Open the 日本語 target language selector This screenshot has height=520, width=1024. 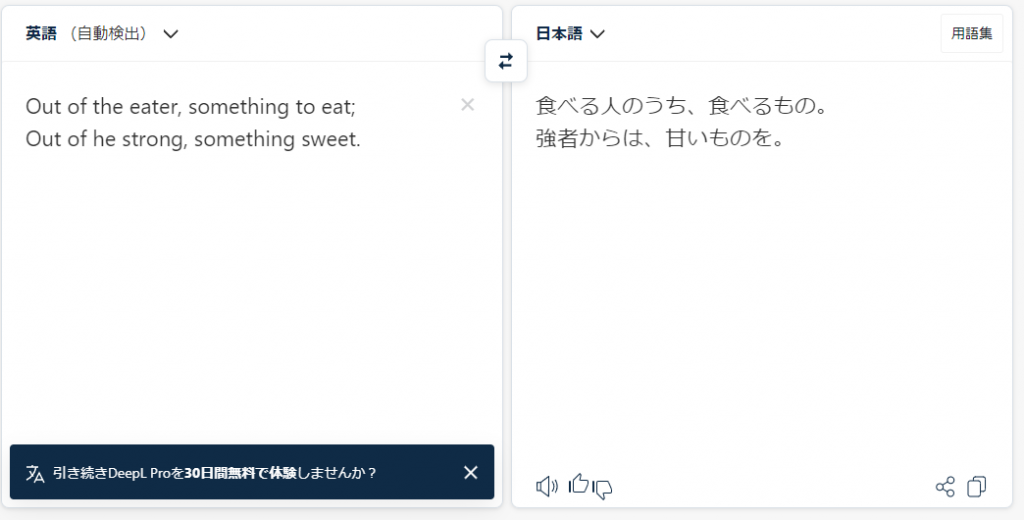(x=560, y=33)
